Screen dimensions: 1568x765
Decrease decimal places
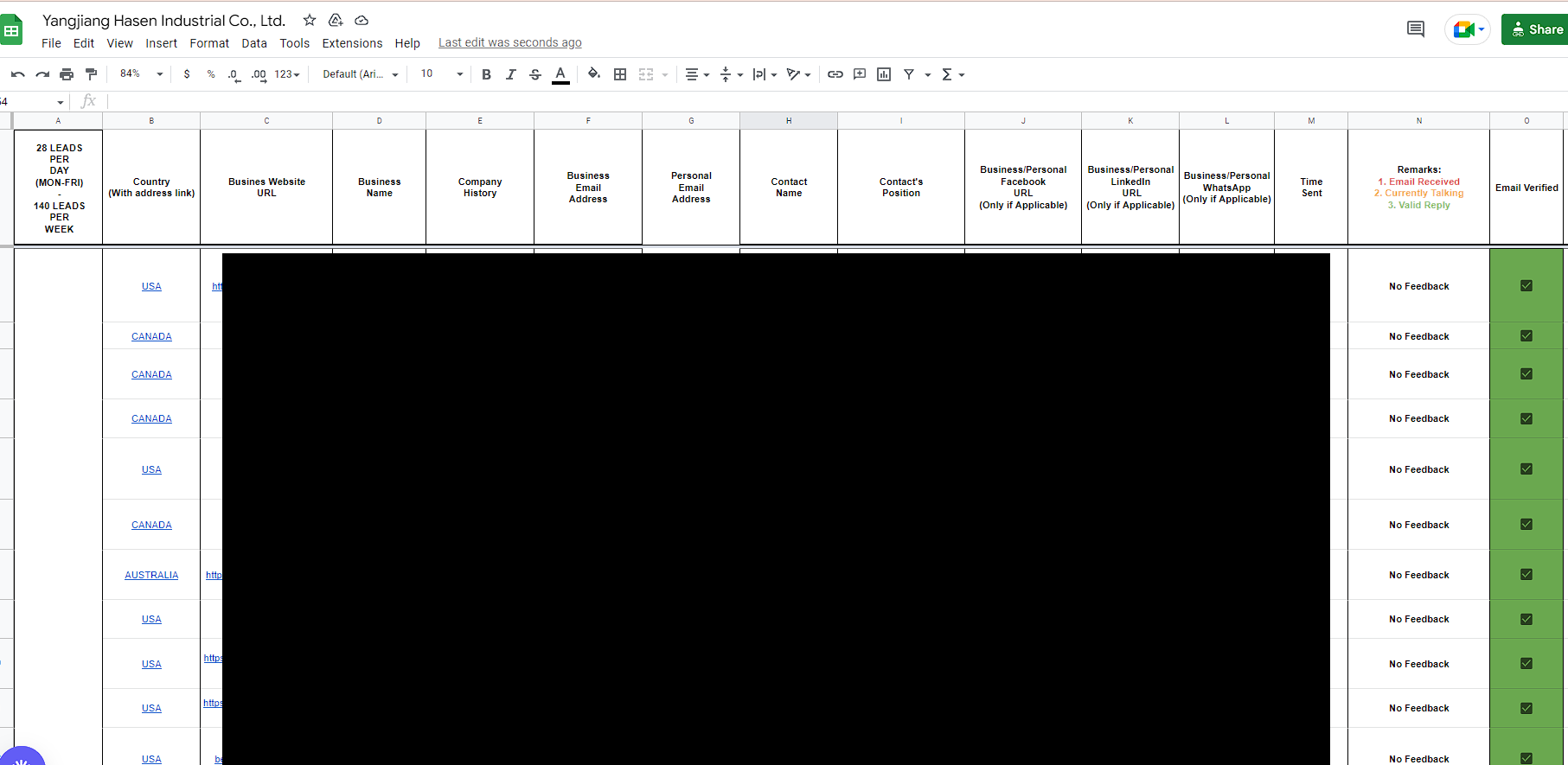pos(234,74)
